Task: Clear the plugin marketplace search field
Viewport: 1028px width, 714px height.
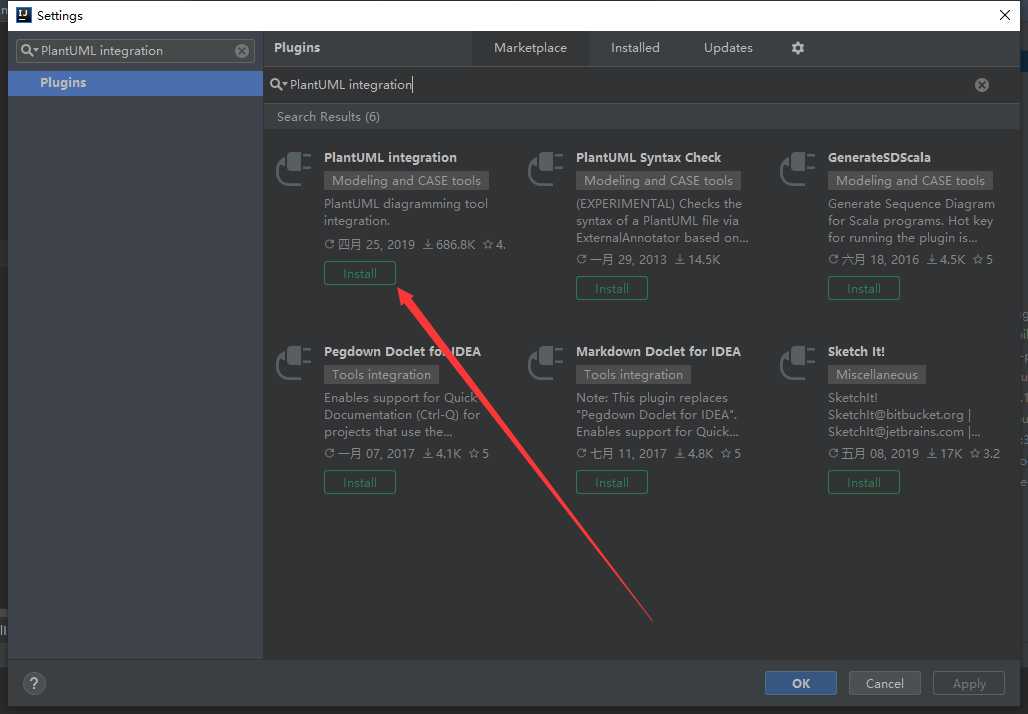Action: 981,85
